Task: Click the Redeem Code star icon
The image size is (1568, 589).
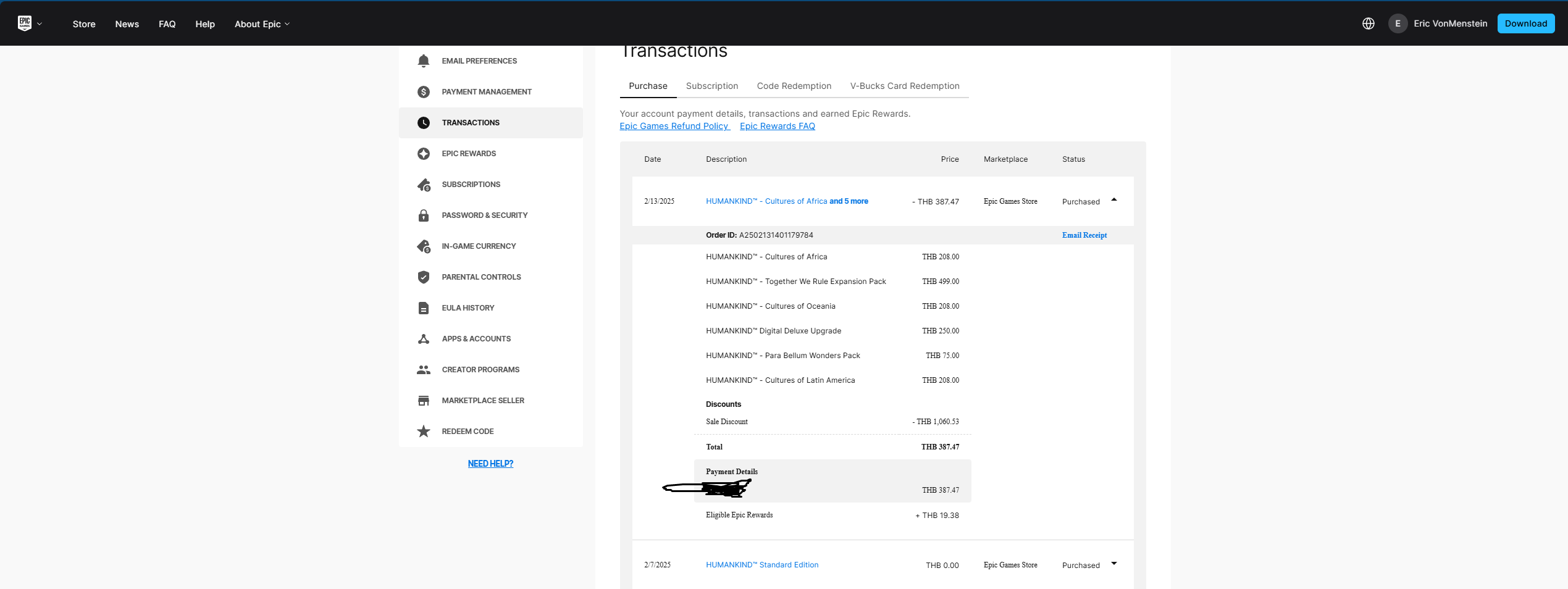Action: 424,431
